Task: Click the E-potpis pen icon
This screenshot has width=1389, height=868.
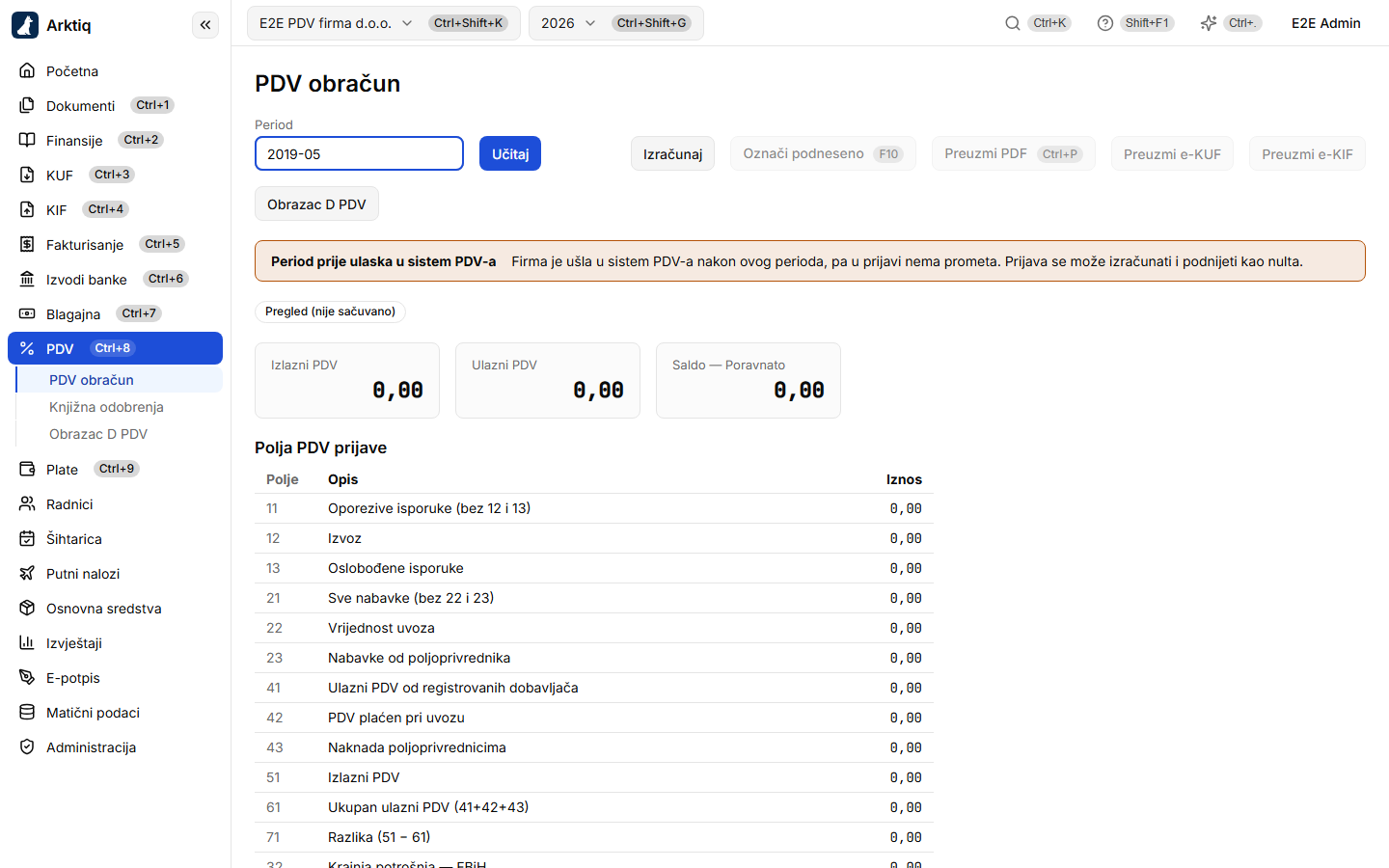Action: click(27, 677)
